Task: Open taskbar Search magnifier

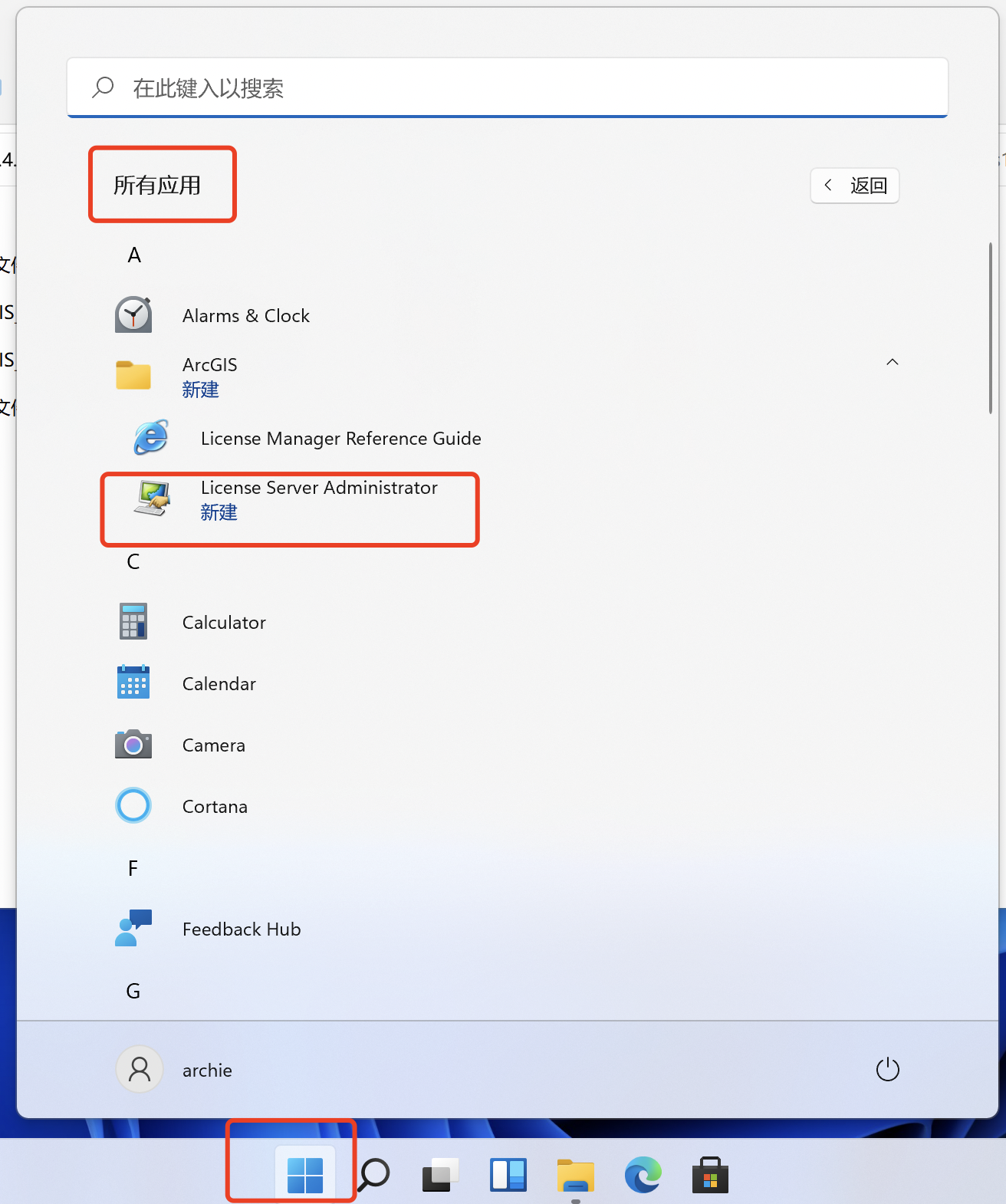Action: click(374, 1175)
